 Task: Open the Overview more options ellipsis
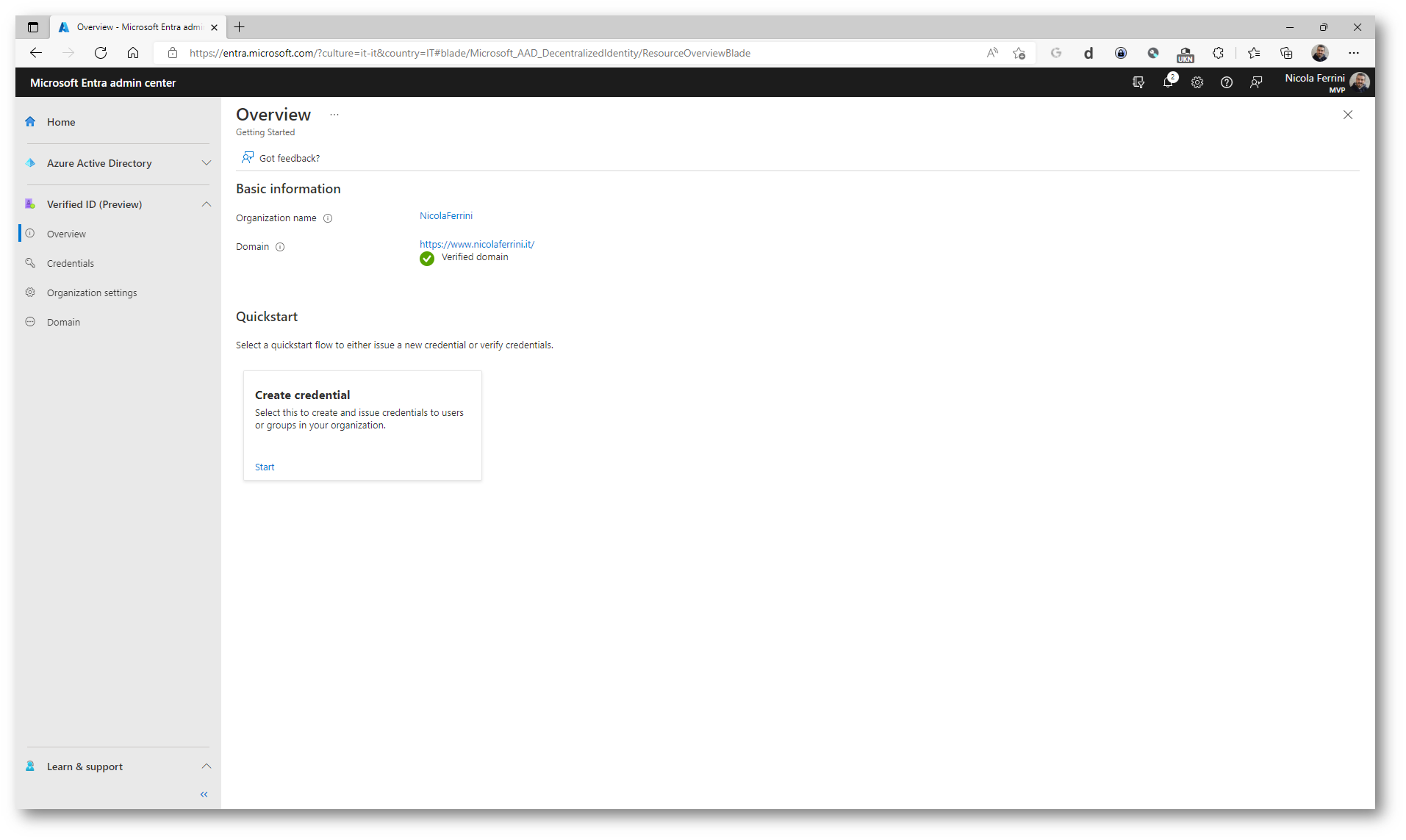coord(334,115)
